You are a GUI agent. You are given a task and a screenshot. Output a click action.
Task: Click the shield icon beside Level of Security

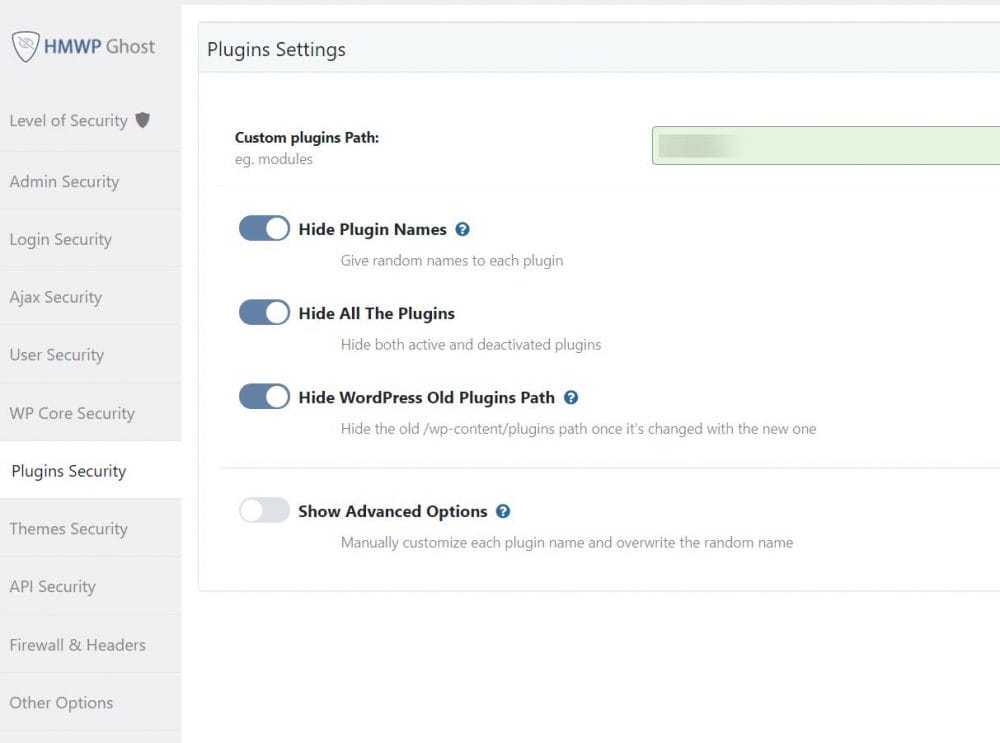(x=143, y=120)
